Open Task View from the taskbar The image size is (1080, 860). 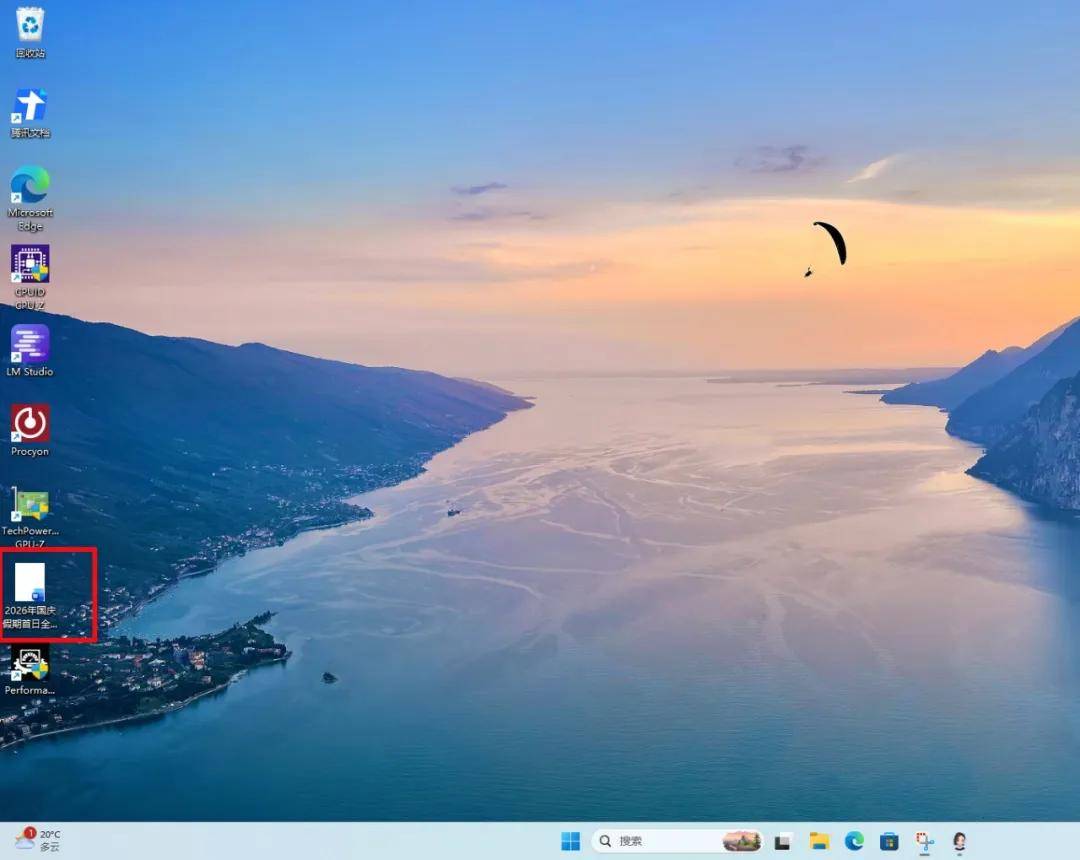tap(782, 841)
